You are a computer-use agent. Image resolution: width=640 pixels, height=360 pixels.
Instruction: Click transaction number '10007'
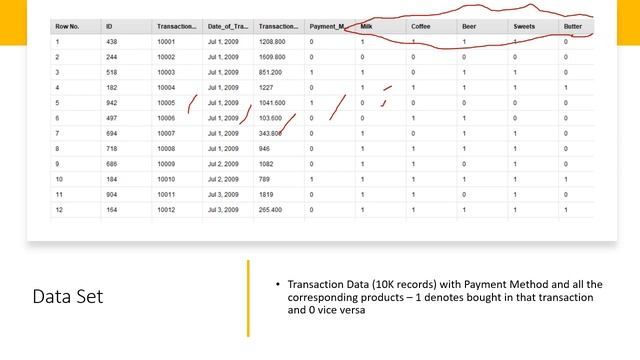166,133
